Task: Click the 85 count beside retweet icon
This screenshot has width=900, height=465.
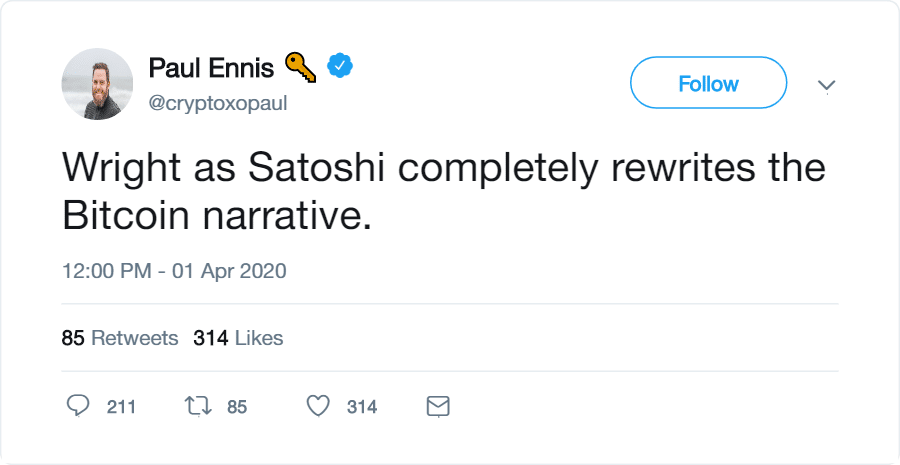Action: [x=237, y=407]
